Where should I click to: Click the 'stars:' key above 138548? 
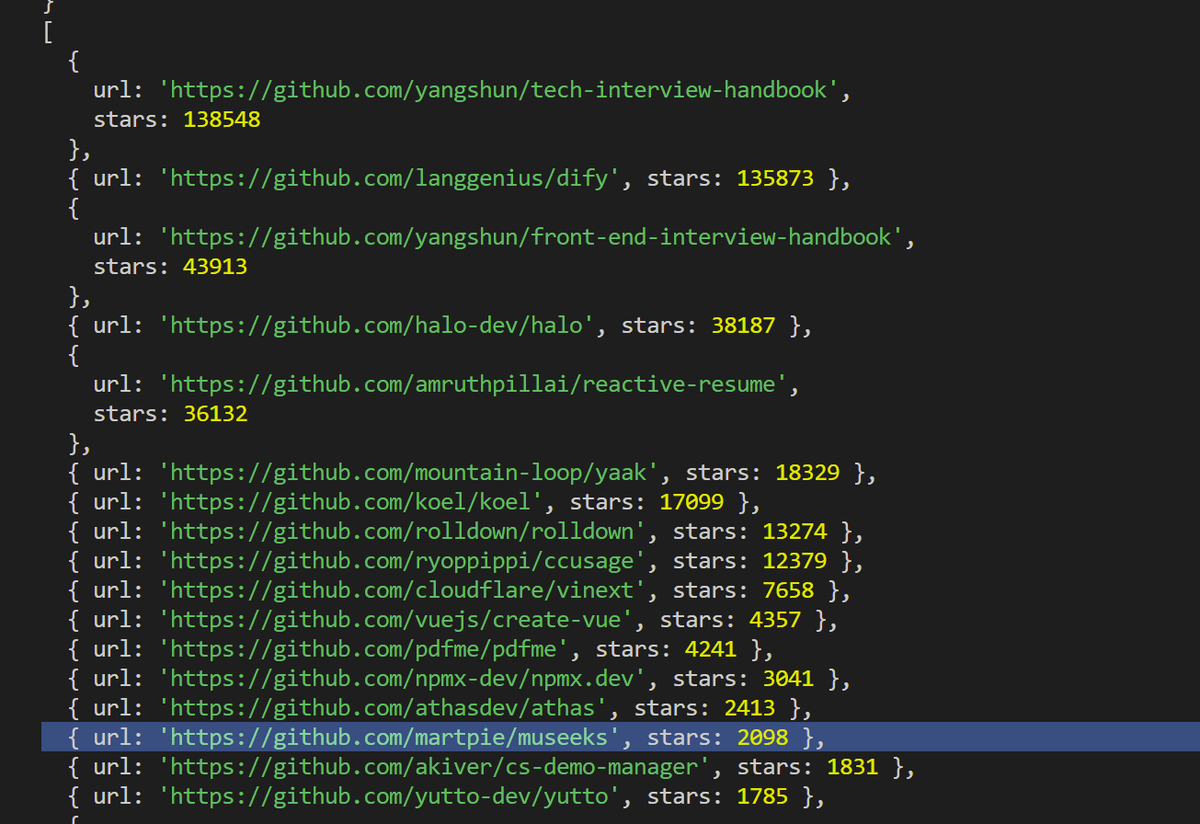pyautogui.click(x=133, y=120)
